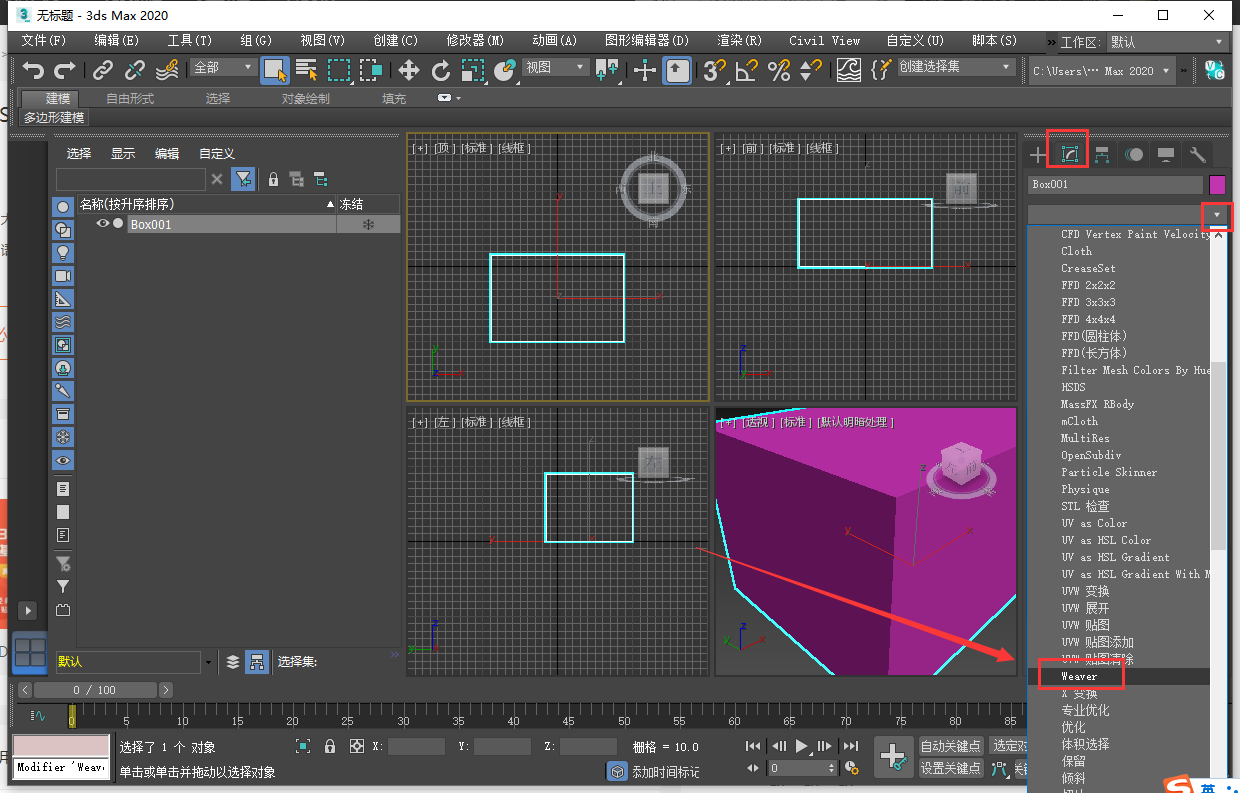The width and height of the screenshot is (1240, 793).
Task: Open the Modifier List dropdown
Action: tap(1217, 213)
